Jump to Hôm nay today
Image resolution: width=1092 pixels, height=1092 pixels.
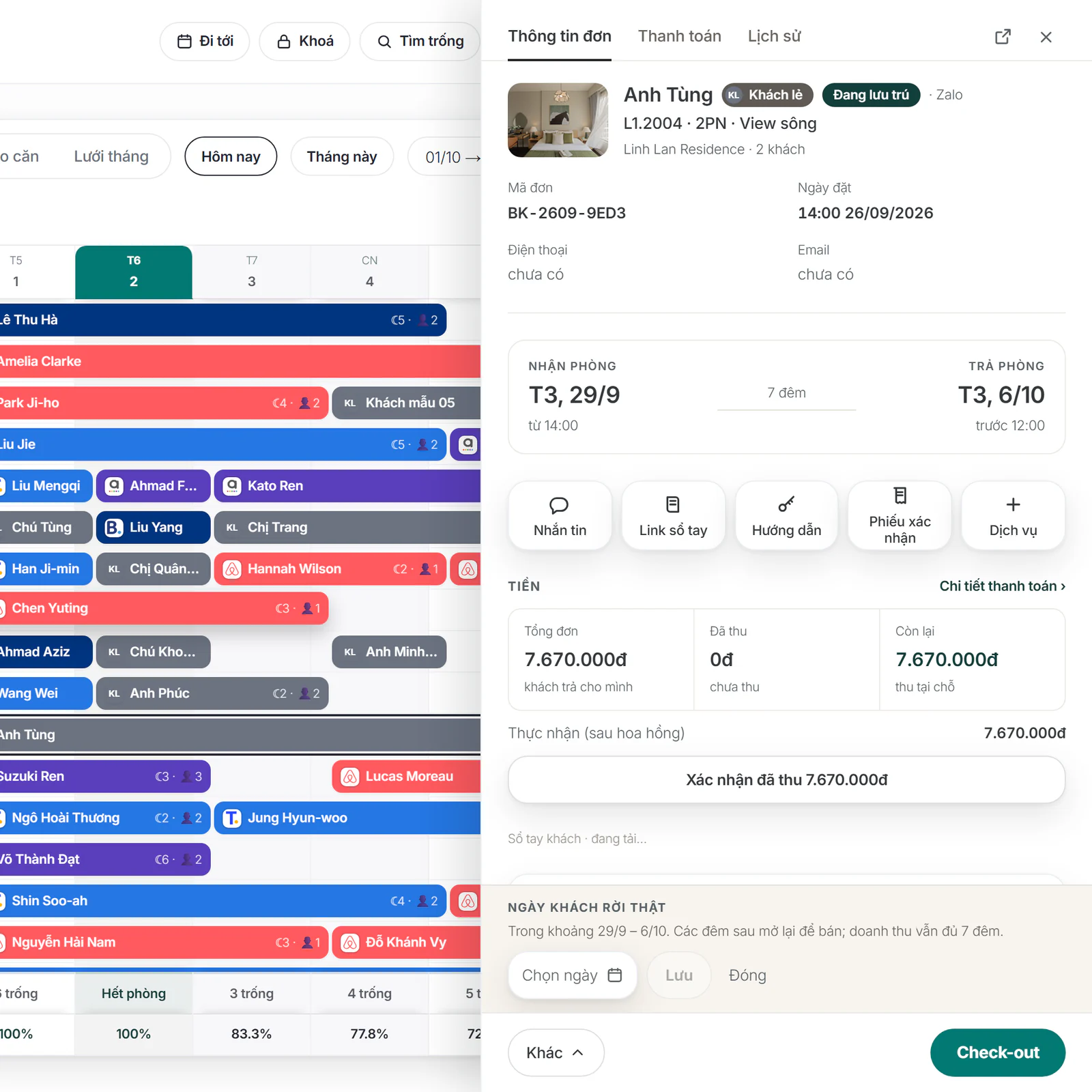(x=231, y=156)
